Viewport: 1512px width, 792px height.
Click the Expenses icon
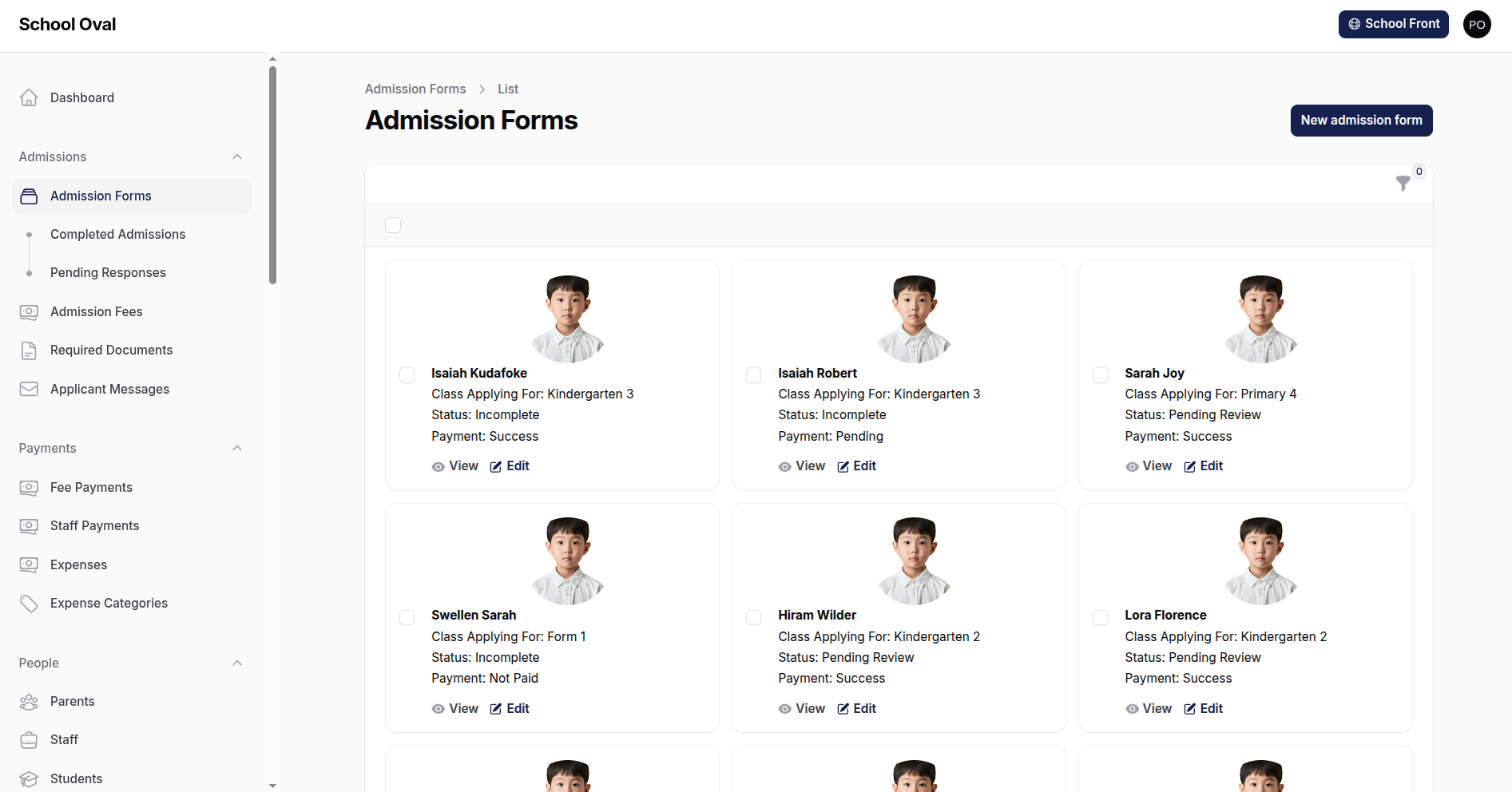coord(29,564)
